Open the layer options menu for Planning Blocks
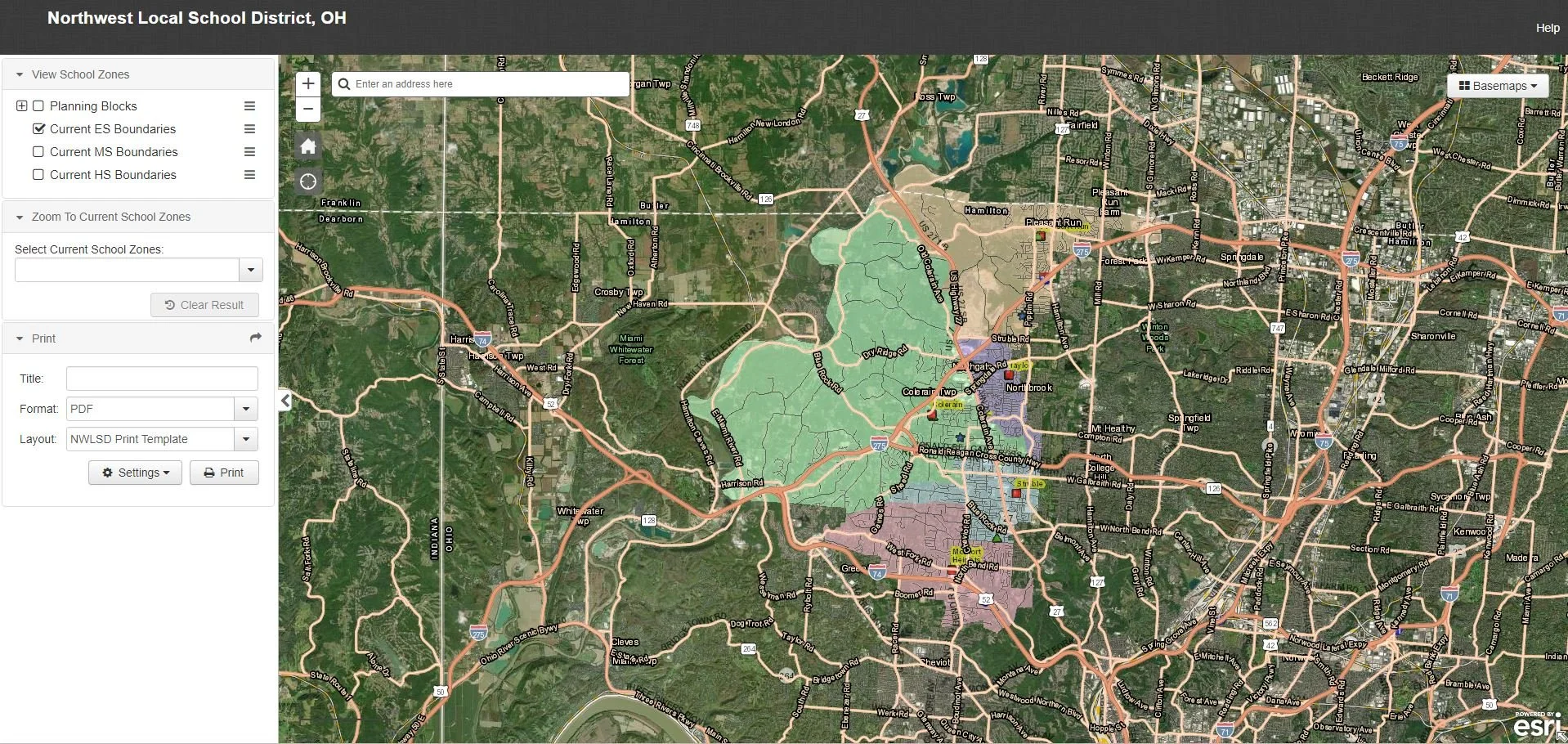 point(249,105)
